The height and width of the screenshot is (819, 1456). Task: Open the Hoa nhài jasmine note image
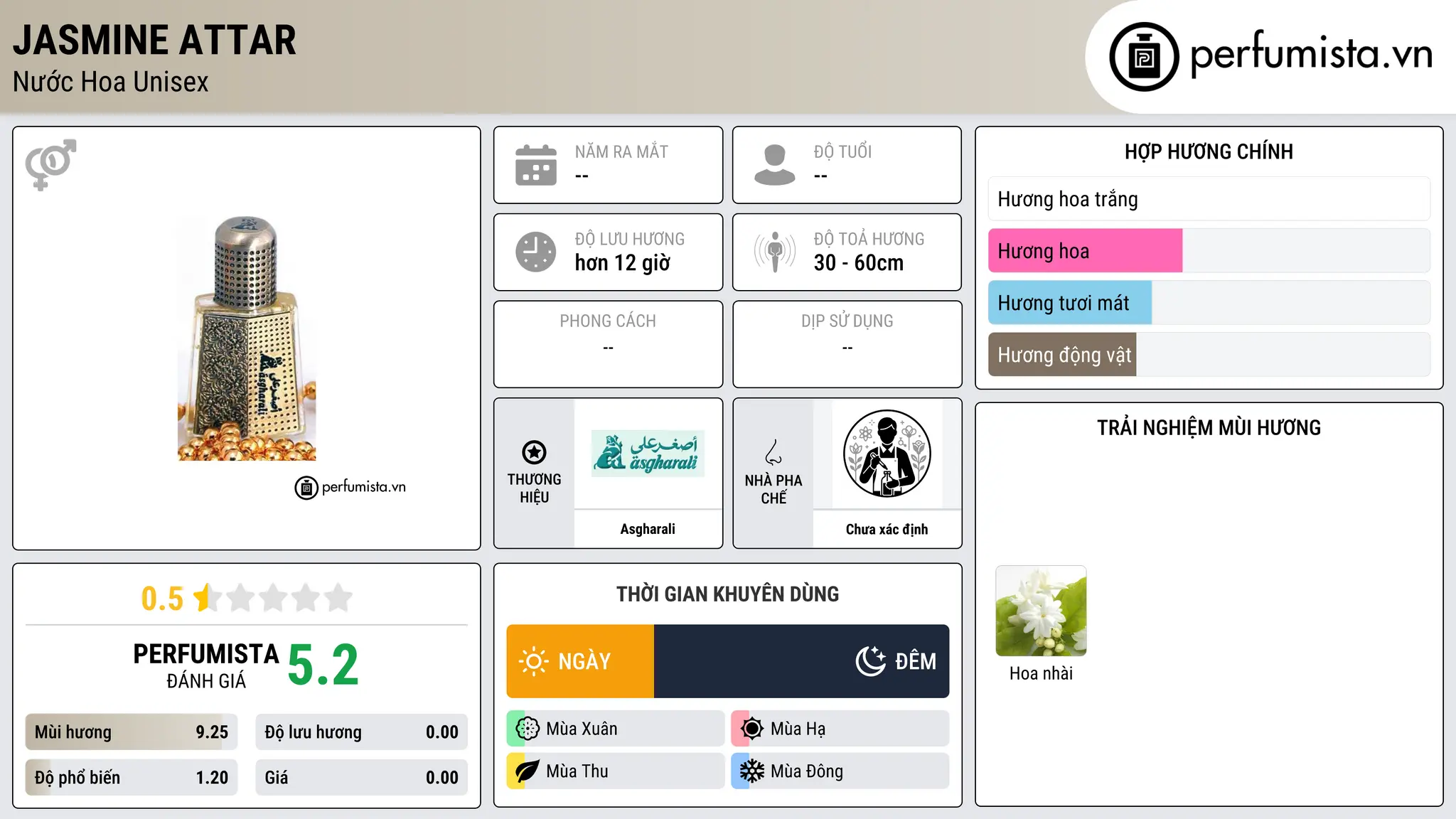[1041, 611]
